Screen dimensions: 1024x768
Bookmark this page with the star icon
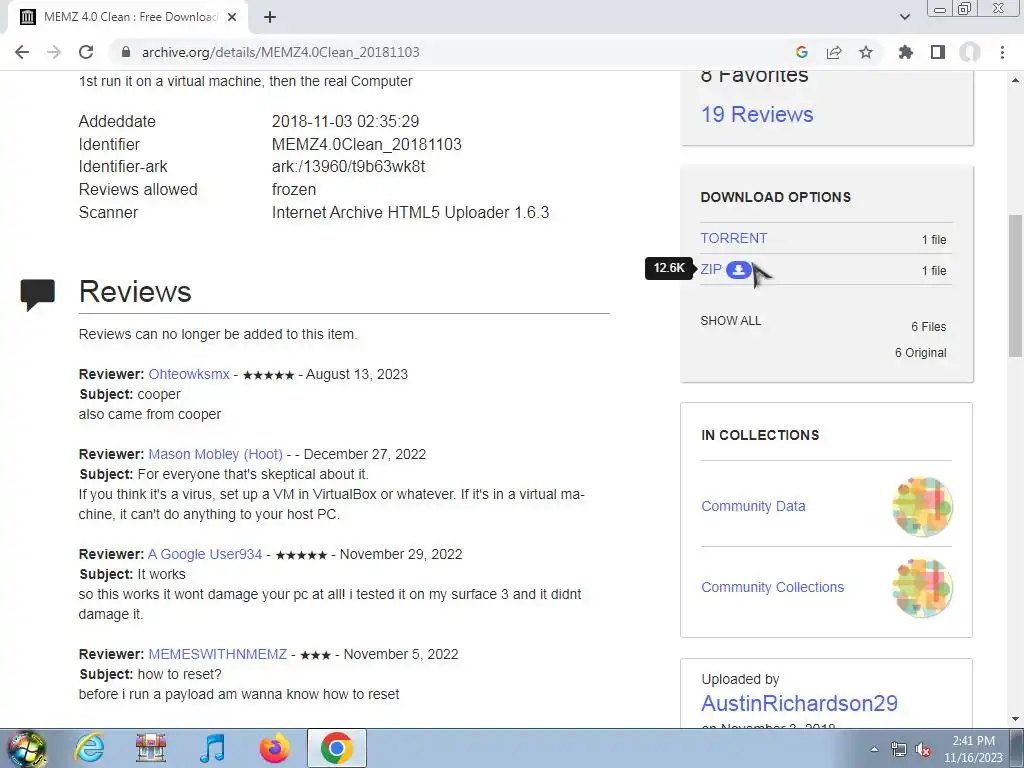point(866,52)
